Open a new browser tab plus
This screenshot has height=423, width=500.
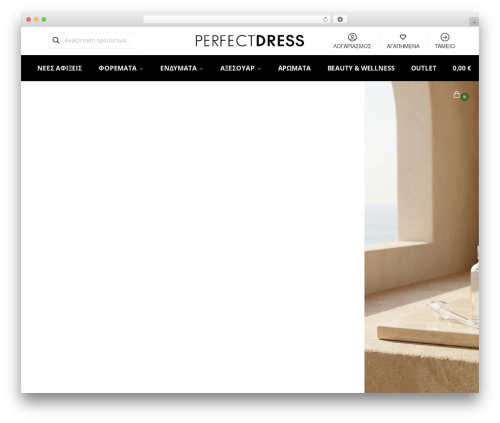[474, 22]
